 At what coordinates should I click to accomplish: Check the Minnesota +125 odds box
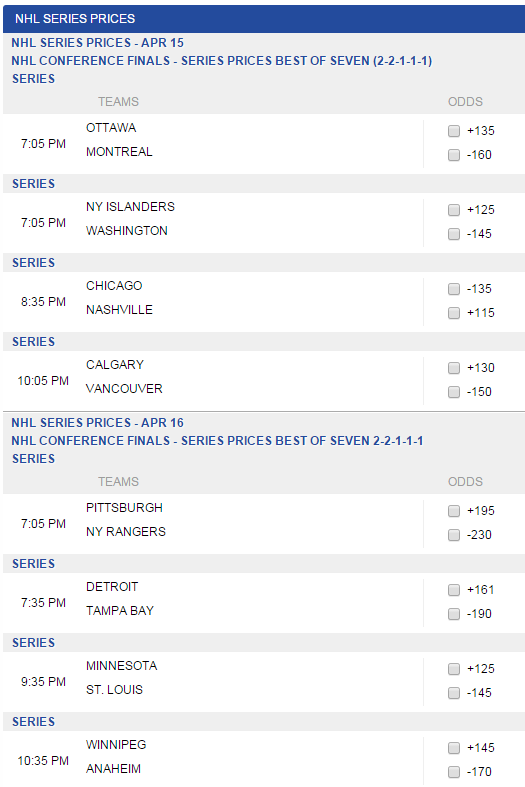tap(454, 669)
